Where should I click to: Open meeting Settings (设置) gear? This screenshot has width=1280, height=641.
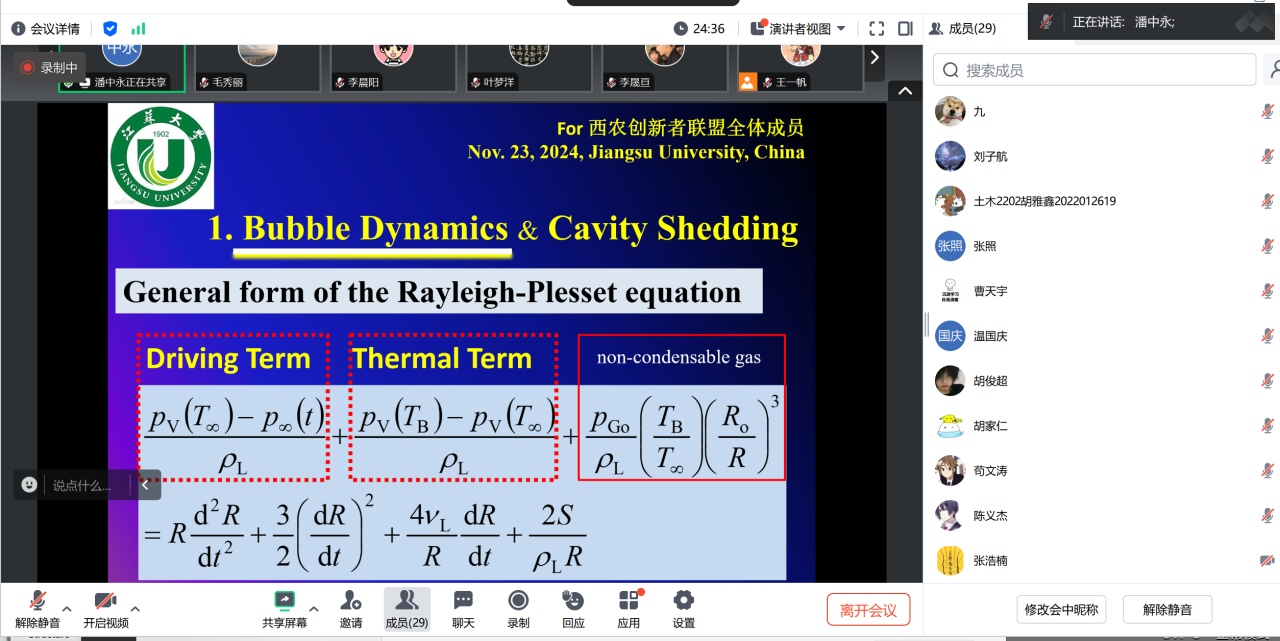683,600
